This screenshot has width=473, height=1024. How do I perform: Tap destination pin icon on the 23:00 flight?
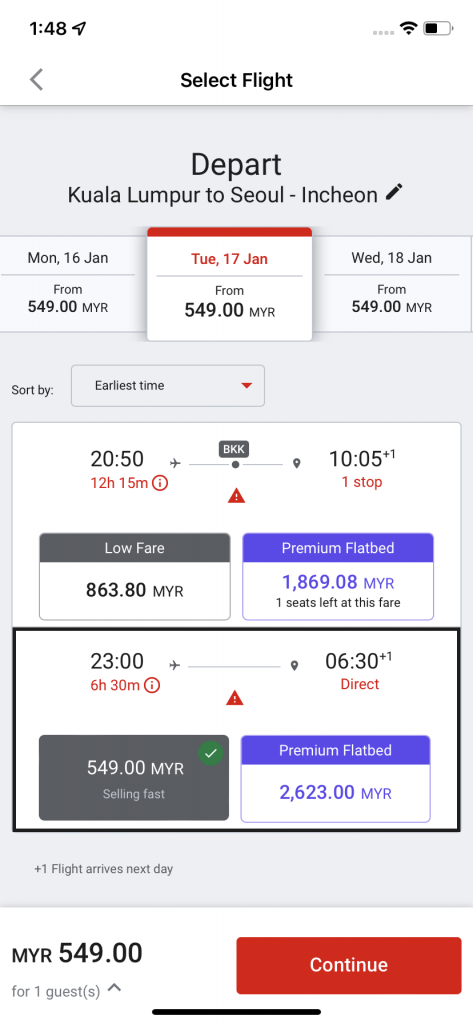[x=294, y=665]
